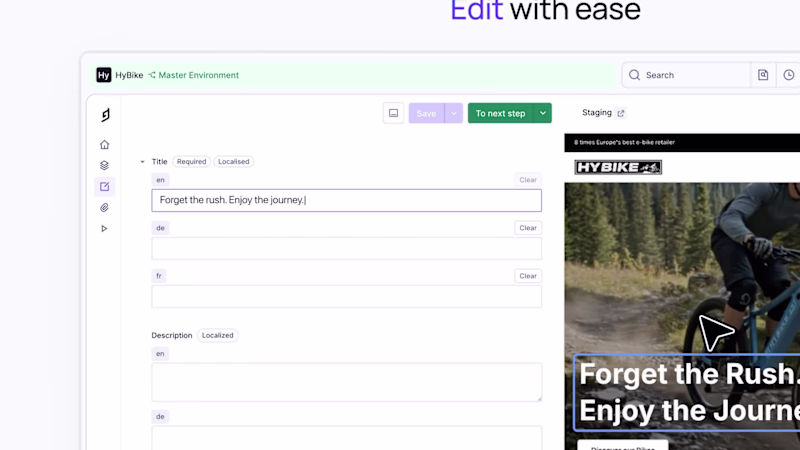Click the To next step button

point(501,113)
